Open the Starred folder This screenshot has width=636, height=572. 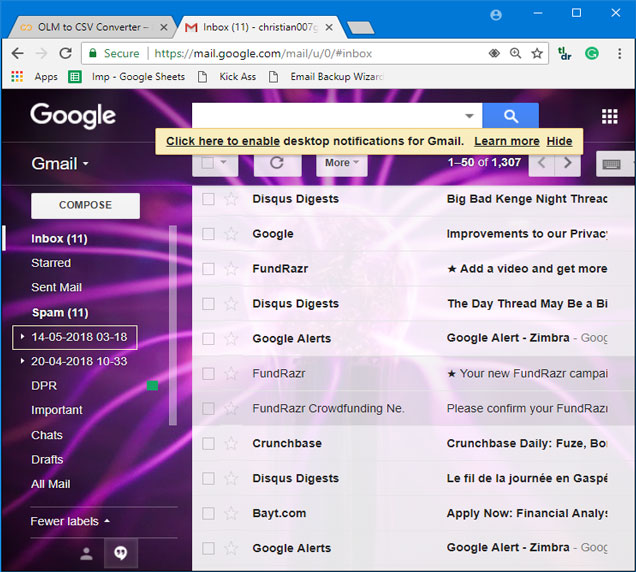[51, 263]
